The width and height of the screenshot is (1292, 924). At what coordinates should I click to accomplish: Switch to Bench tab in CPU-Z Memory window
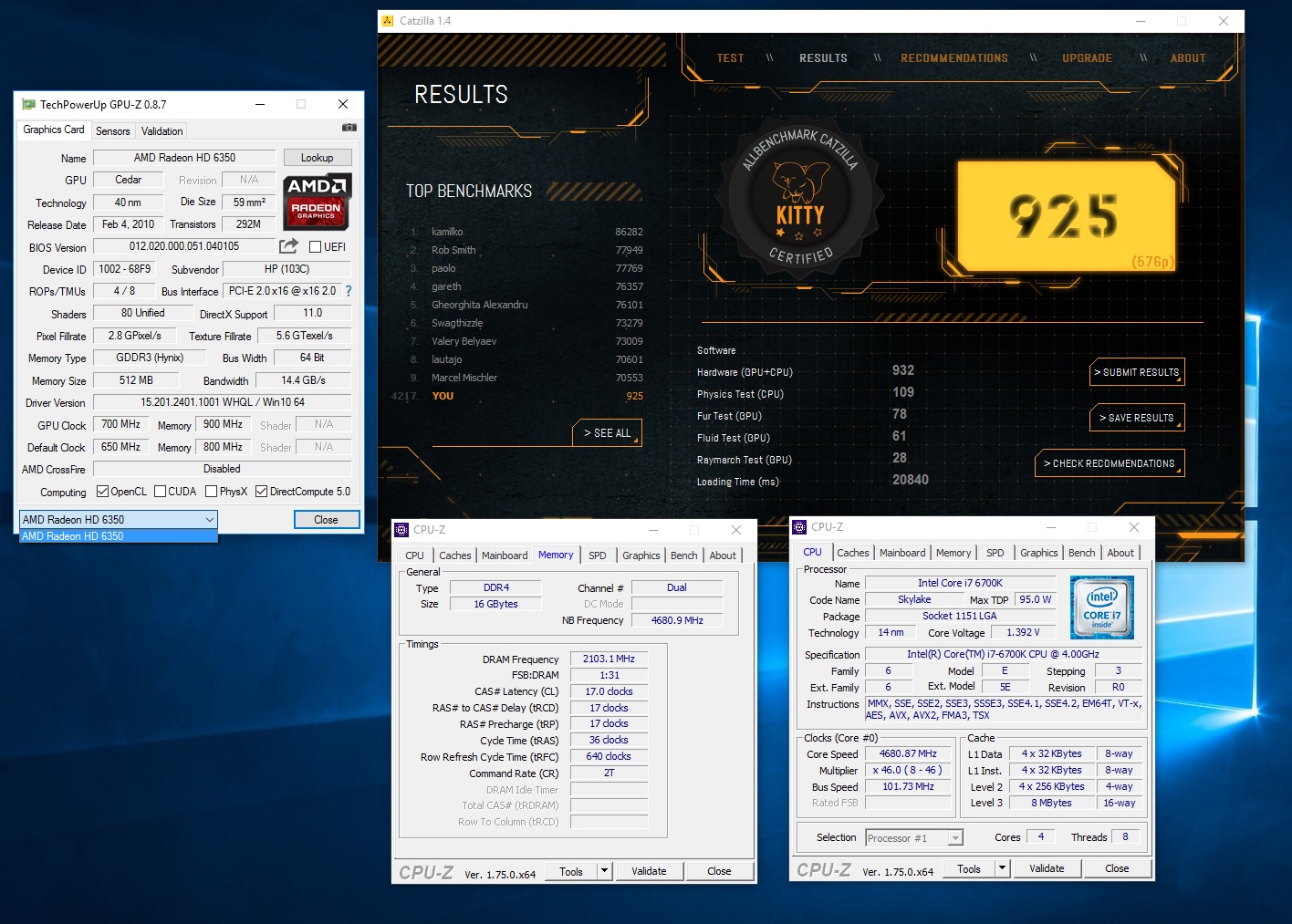683,555
